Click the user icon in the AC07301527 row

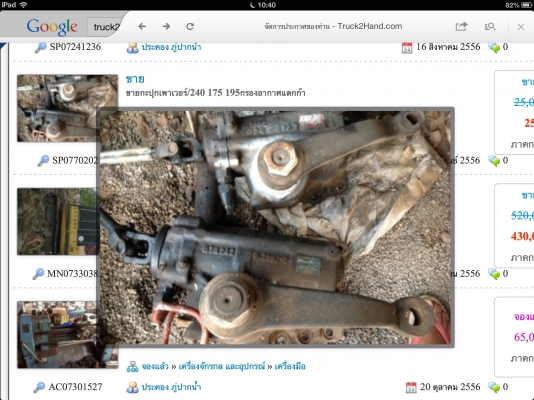(132, 387)
